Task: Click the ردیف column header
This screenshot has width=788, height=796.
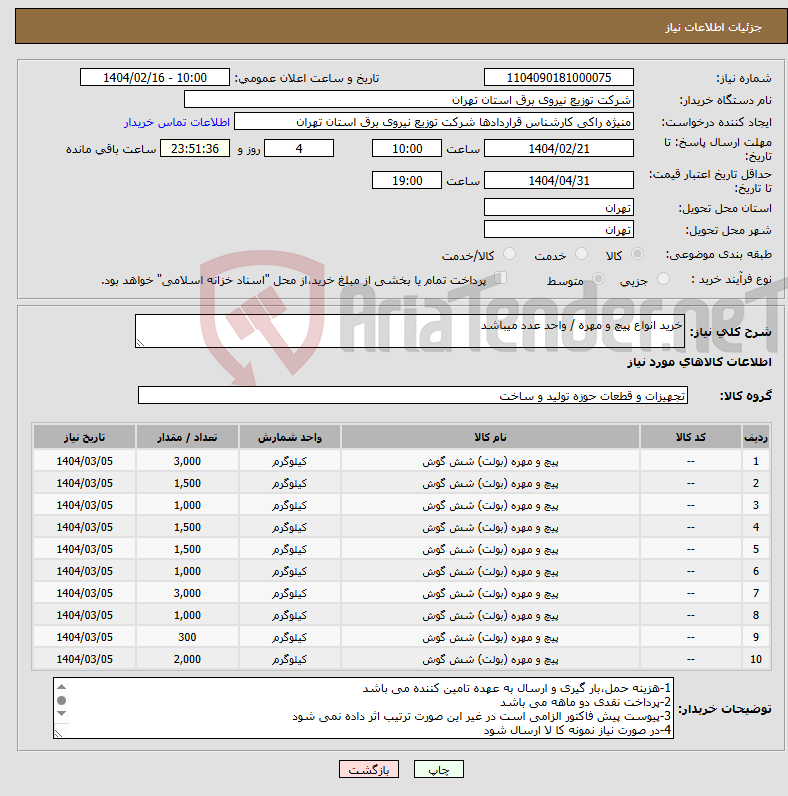Action: [x=756, y=437]
